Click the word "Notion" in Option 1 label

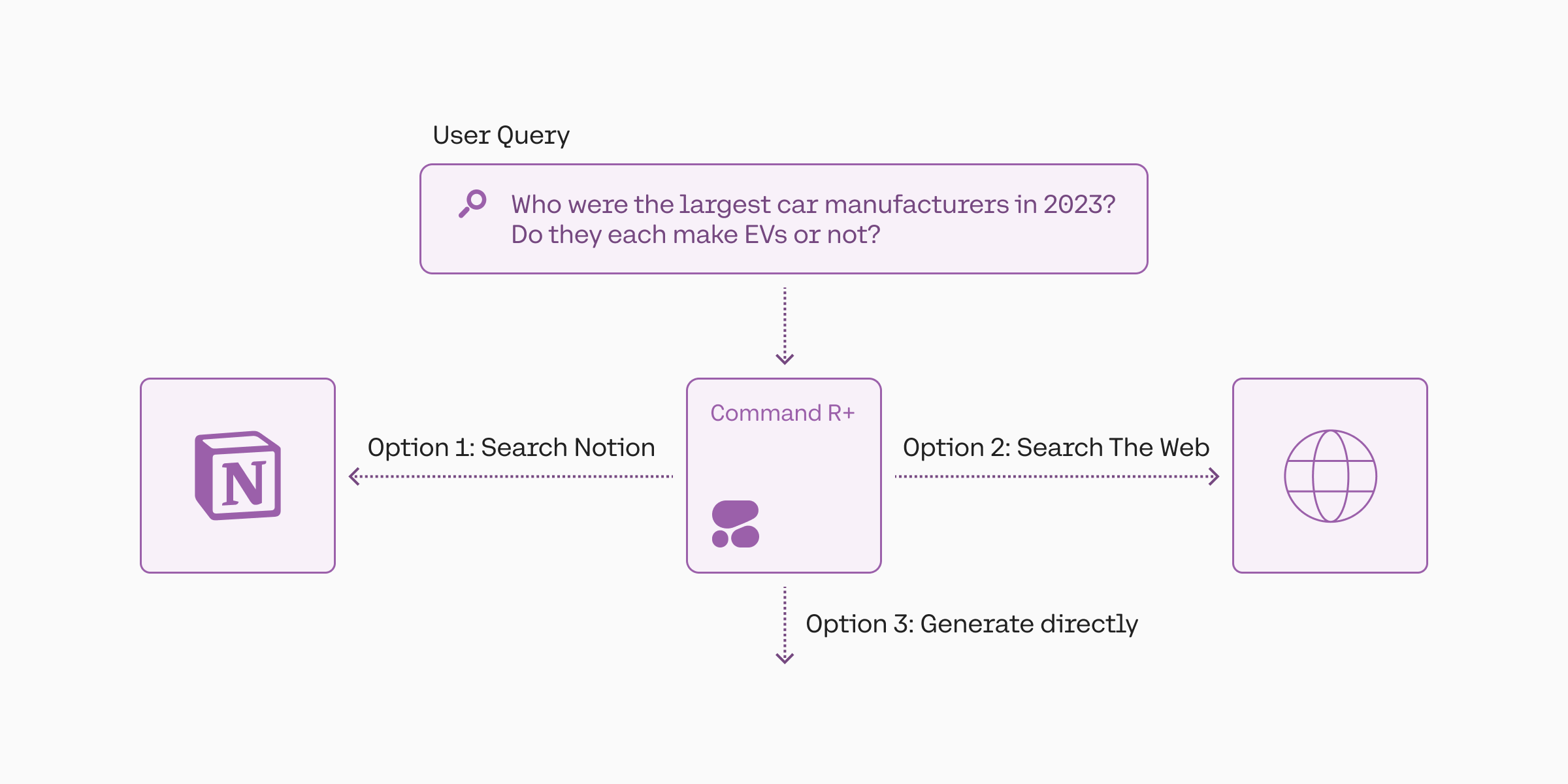(x=615, y=448)
